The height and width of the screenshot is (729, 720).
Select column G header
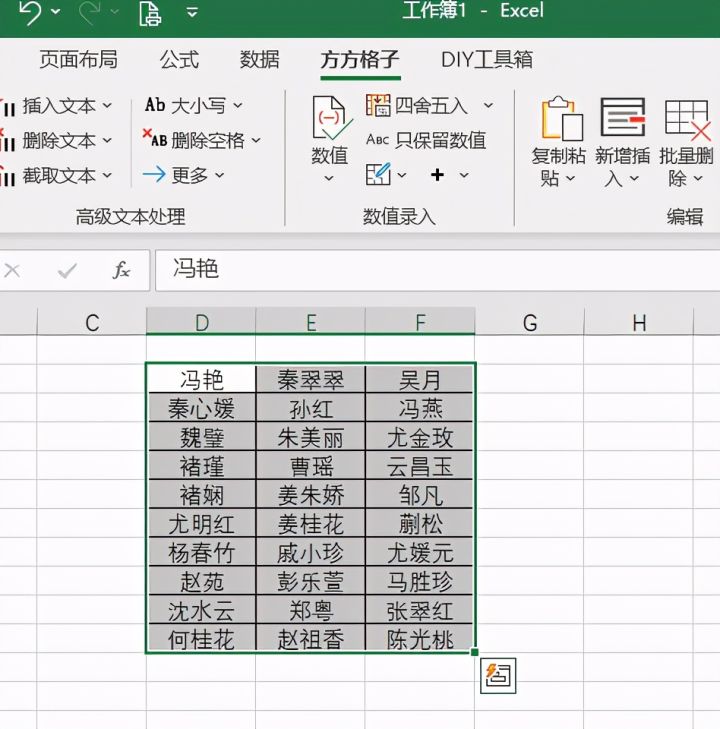point(529,322)
